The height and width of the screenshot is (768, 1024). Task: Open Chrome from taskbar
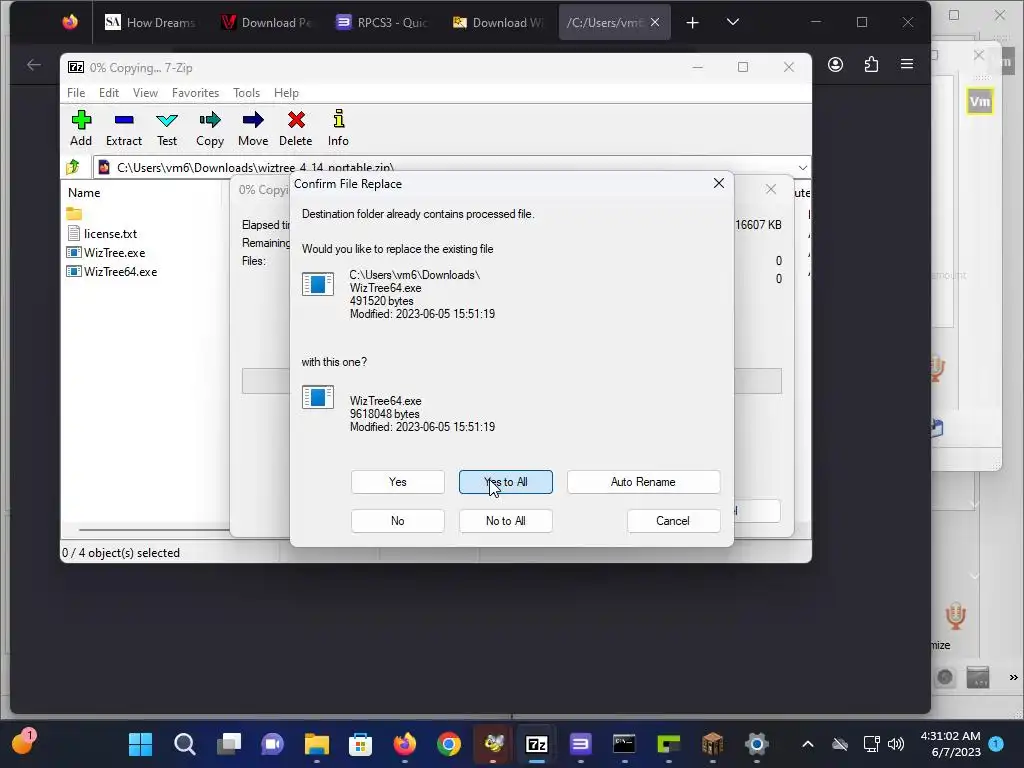pyautogui.click(x=449, y=744)
